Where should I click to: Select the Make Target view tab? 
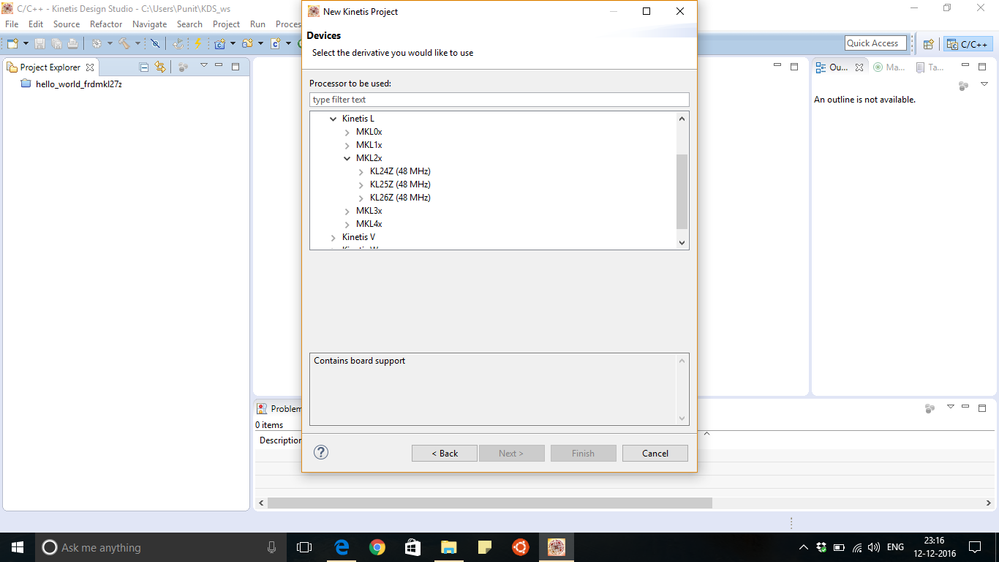[889, 67]
